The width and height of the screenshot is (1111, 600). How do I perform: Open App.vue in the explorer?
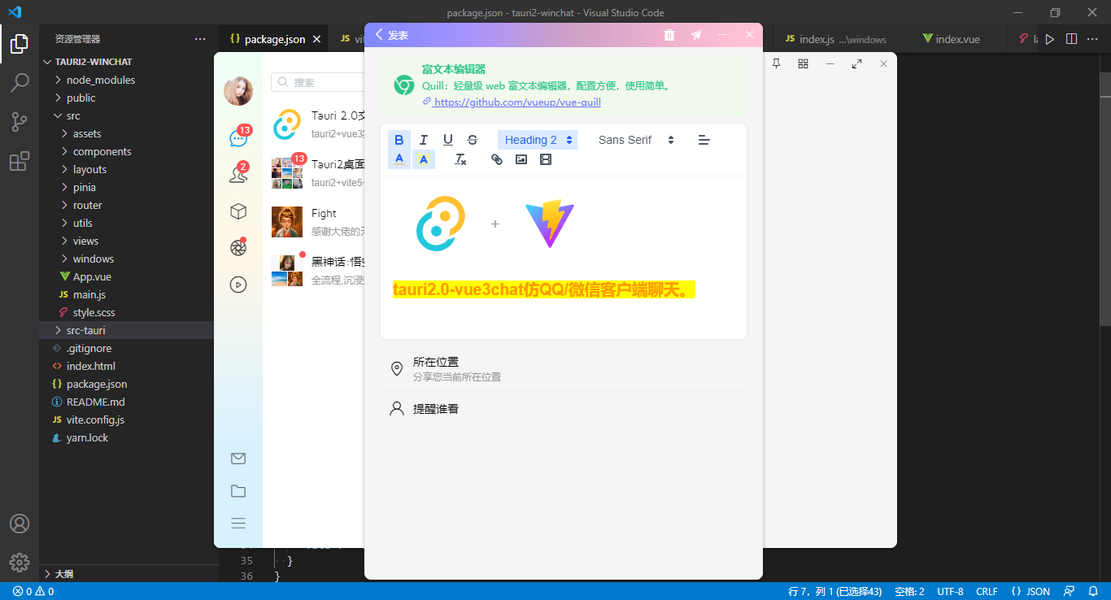pyautogui.click(x=126, y=277)
